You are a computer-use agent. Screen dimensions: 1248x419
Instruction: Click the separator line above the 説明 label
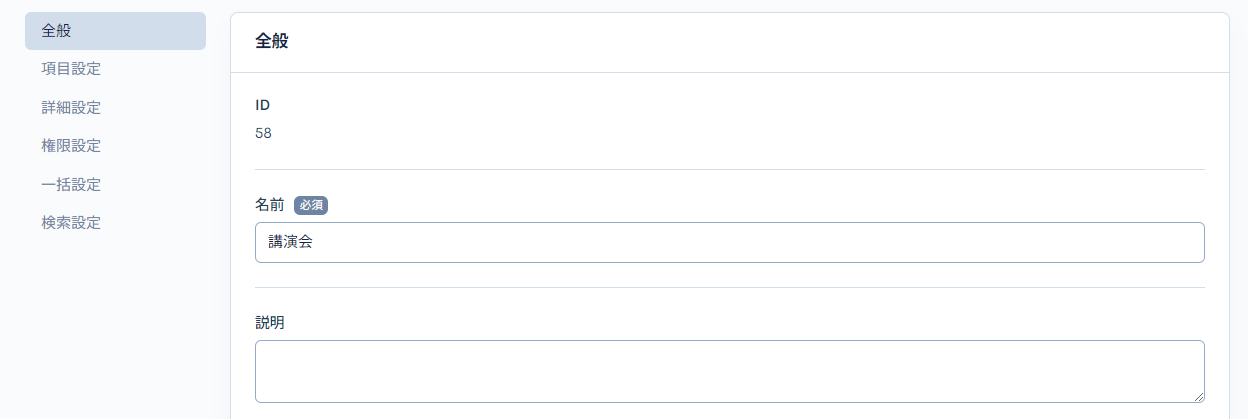coord(729,288)
